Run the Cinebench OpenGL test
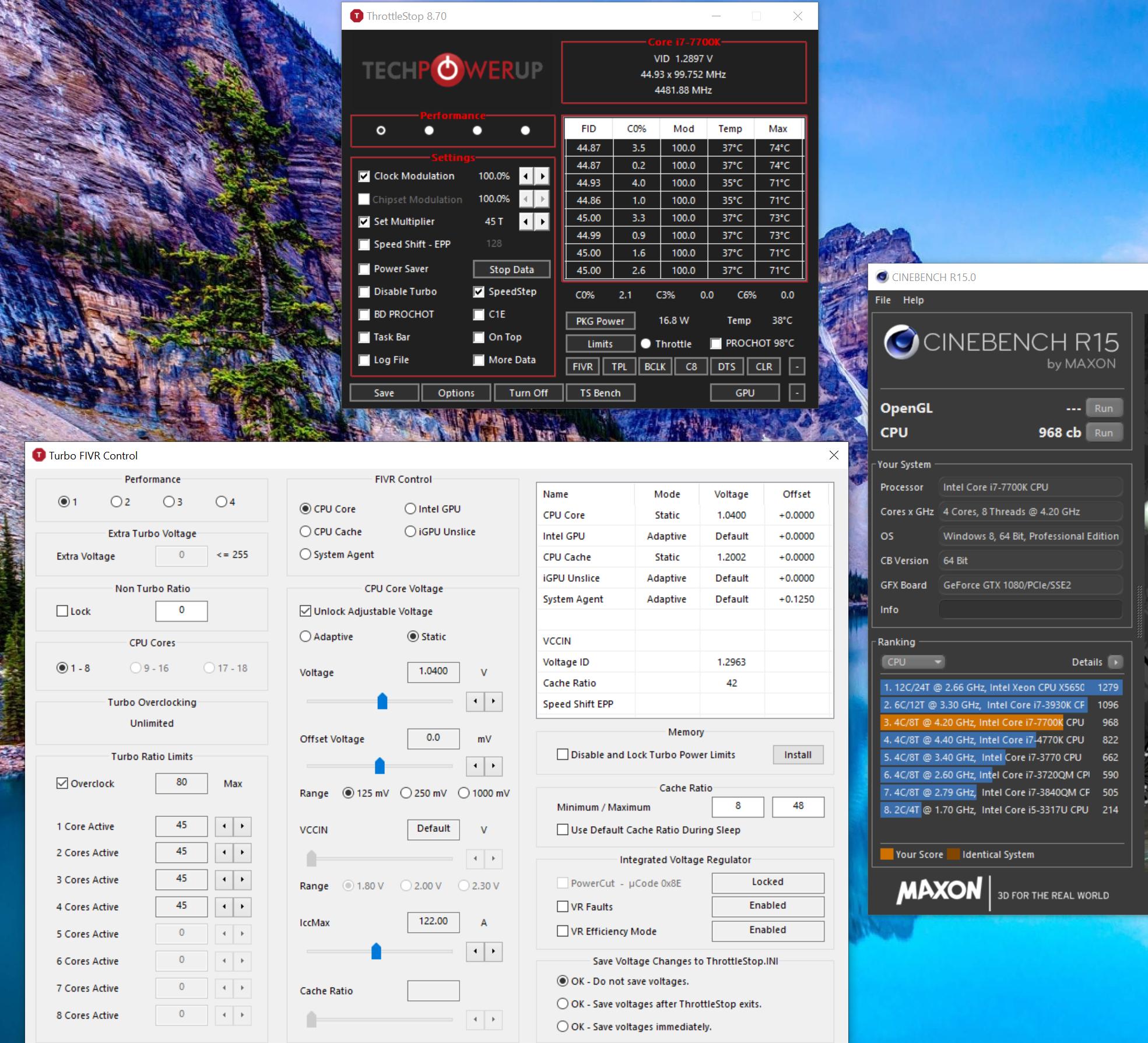Screen dimensions: 1148x1043 1104,408
